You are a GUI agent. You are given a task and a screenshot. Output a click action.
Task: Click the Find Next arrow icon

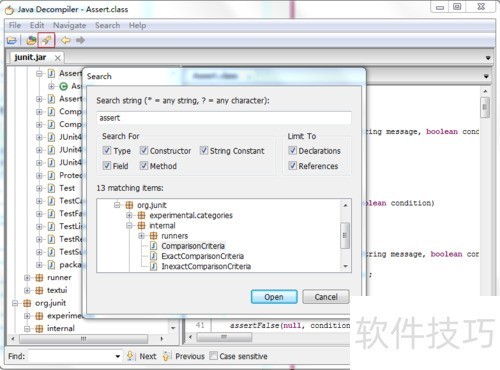(130, 356)
